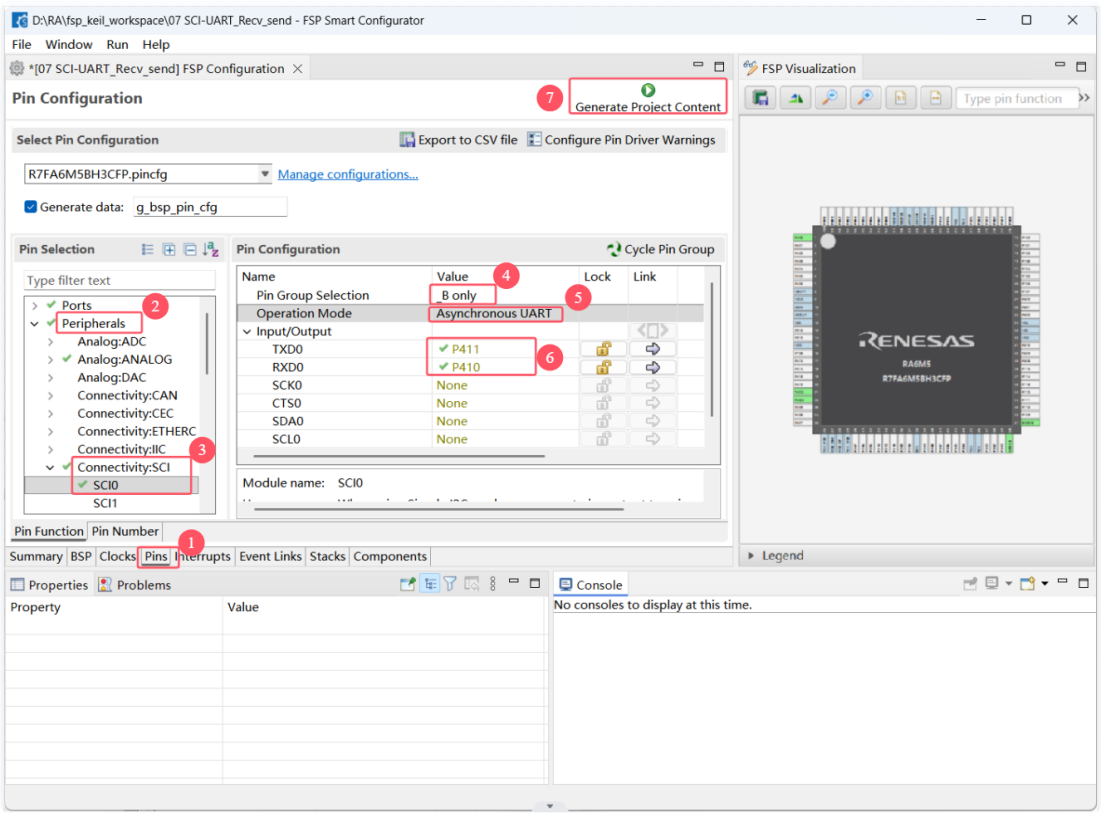Switch to the Pins tab
Image resolution: width=1101 pixels, height=813 pixels.
coord(156,556)
